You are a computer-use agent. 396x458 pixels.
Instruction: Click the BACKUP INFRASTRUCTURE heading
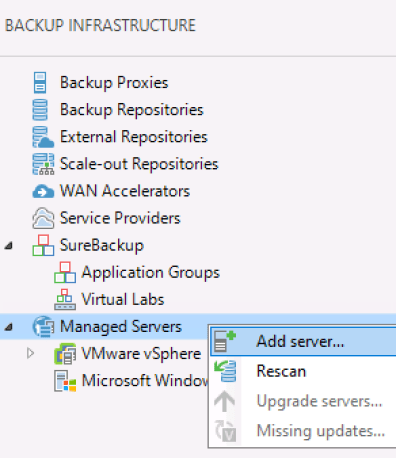(100, 26)
